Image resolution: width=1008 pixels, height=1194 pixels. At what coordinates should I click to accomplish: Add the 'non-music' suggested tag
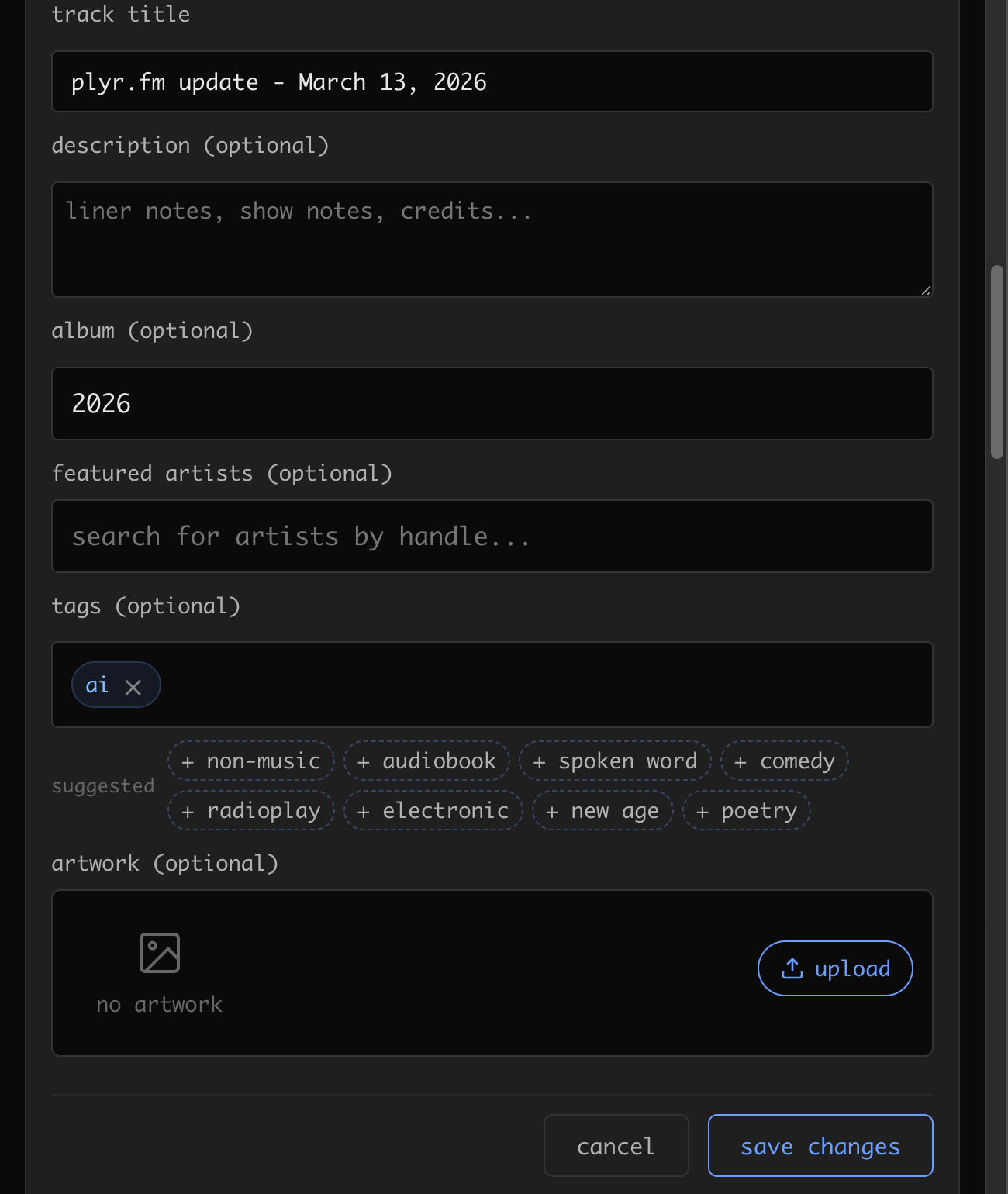coord(250,761)
